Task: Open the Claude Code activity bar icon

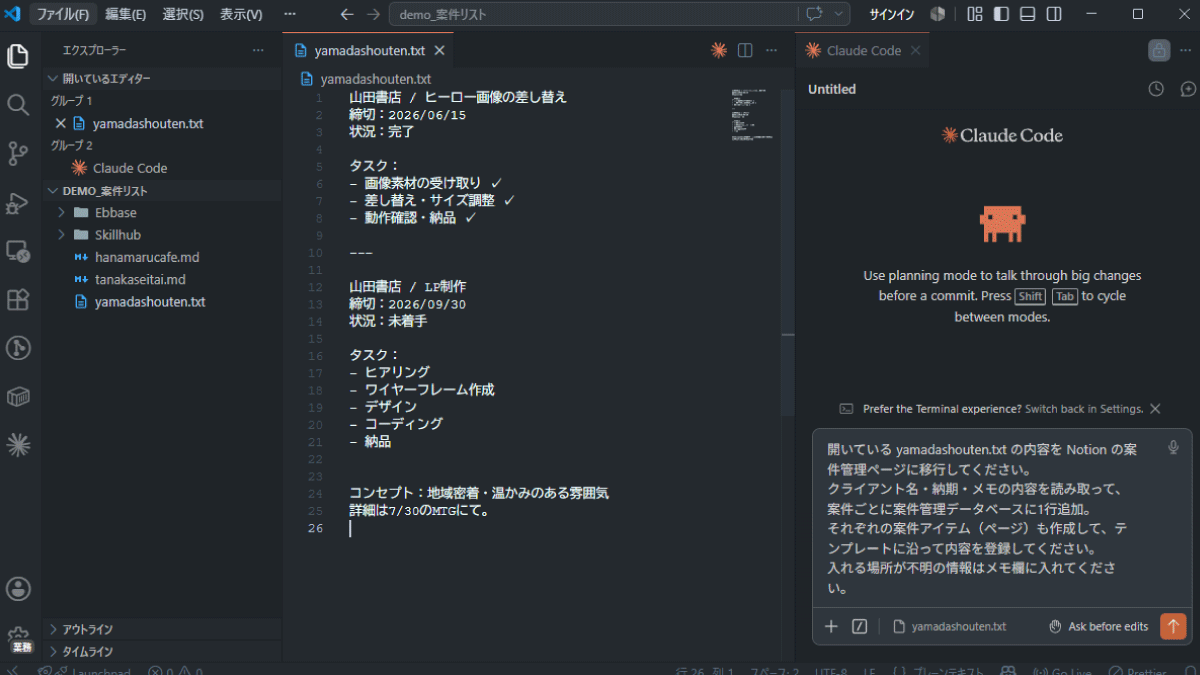Action: [x=18, y=444]
